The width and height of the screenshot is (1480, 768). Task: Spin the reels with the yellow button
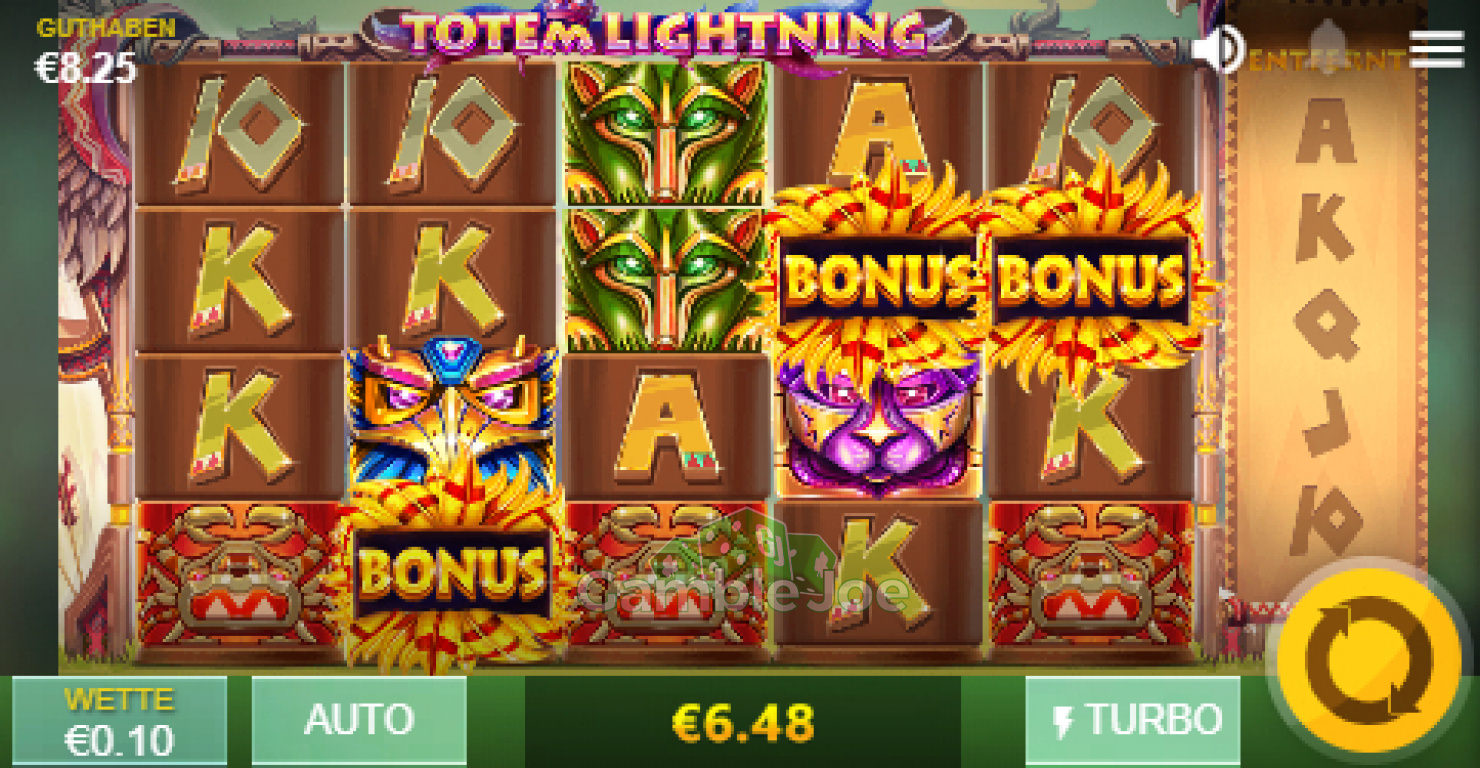point(1367,660)
